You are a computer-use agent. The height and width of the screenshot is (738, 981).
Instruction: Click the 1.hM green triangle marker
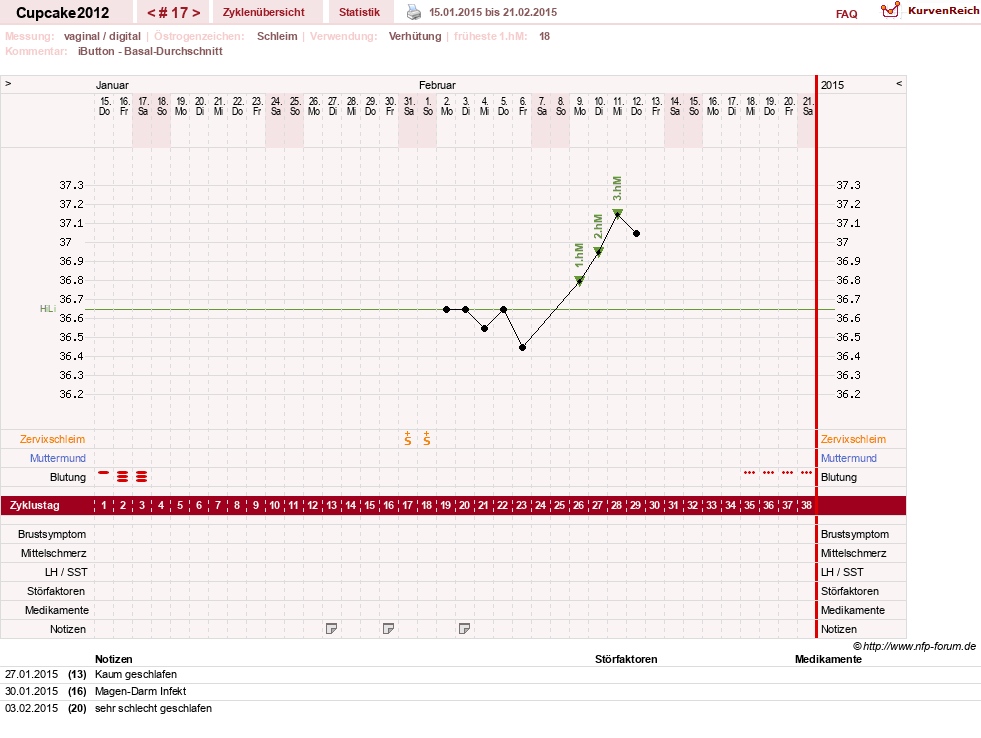pyautogui.click(x=579, y=281)
